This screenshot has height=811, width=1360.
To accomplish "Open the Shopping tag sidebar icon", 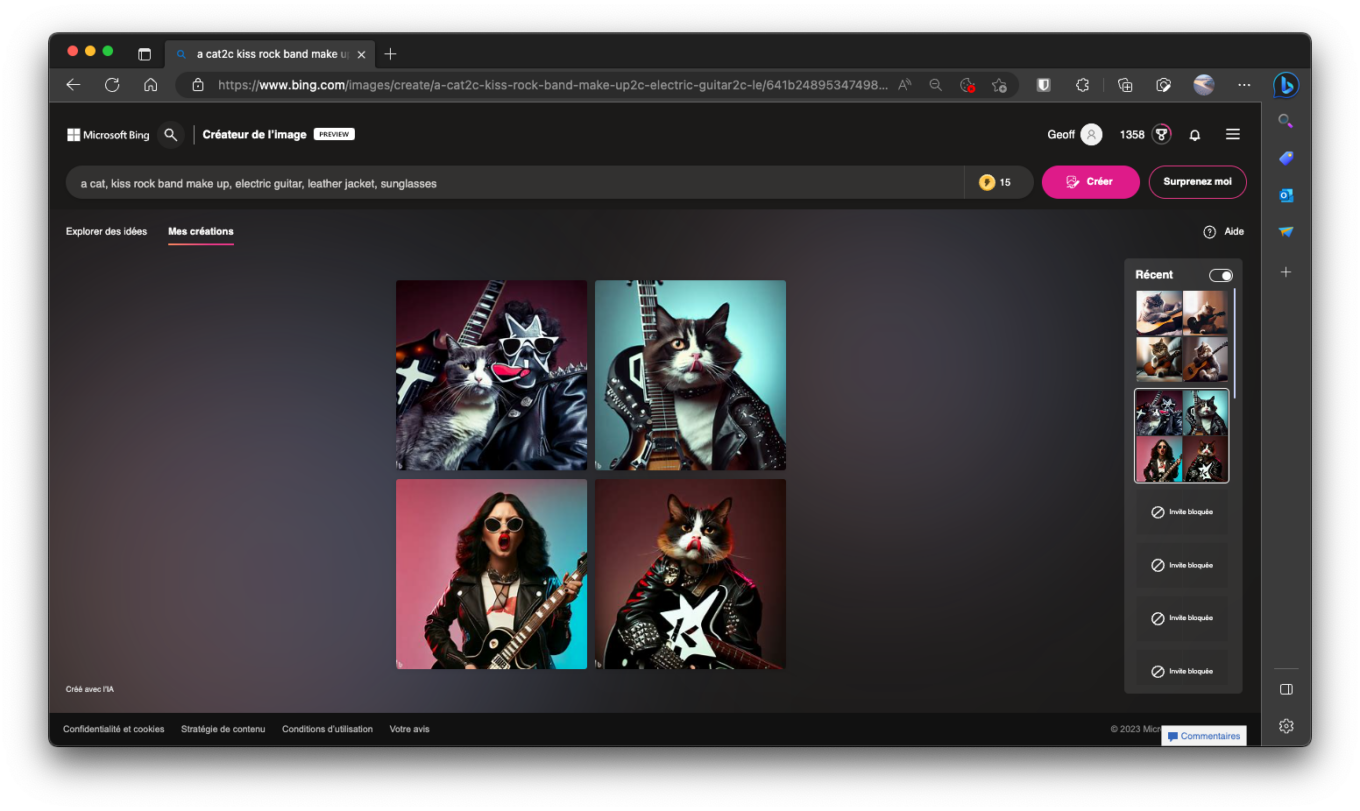I will (1286, 158).
